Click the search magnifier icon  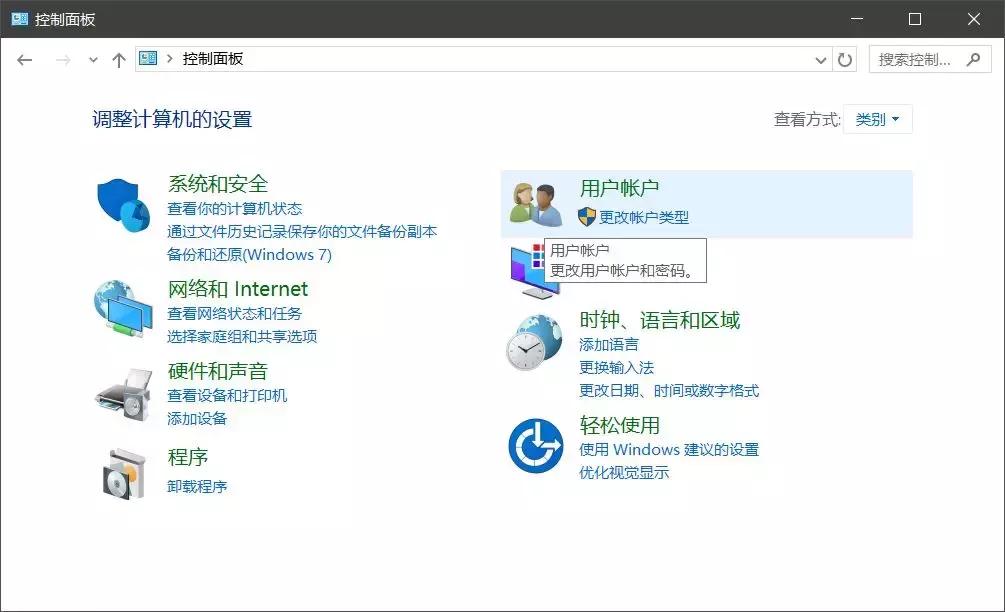[x=971, y=59]
